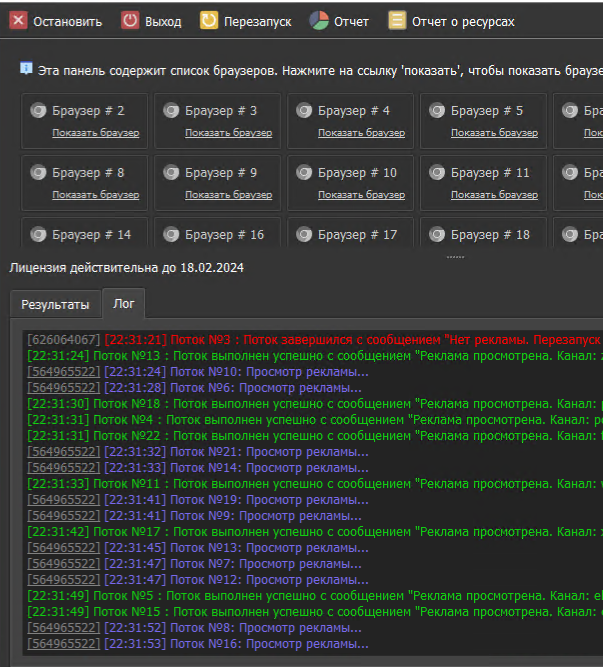This screenshot has height=667, width=603.
Task: Open the Отчет pie chart icon
Action: (318, 21)
